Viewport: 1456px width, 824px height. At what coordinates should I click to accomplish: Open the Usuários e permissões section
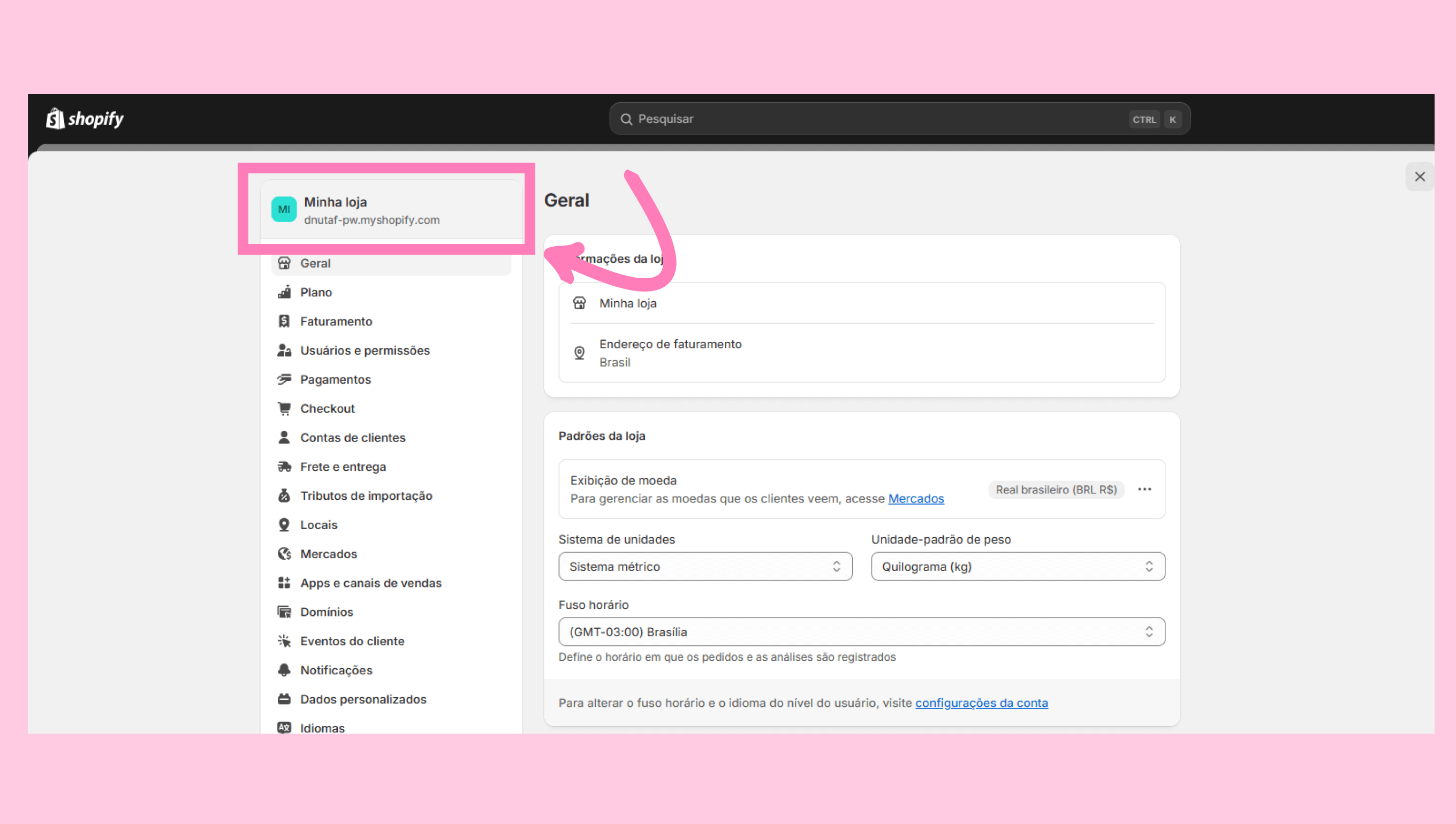tap(365, 350)
